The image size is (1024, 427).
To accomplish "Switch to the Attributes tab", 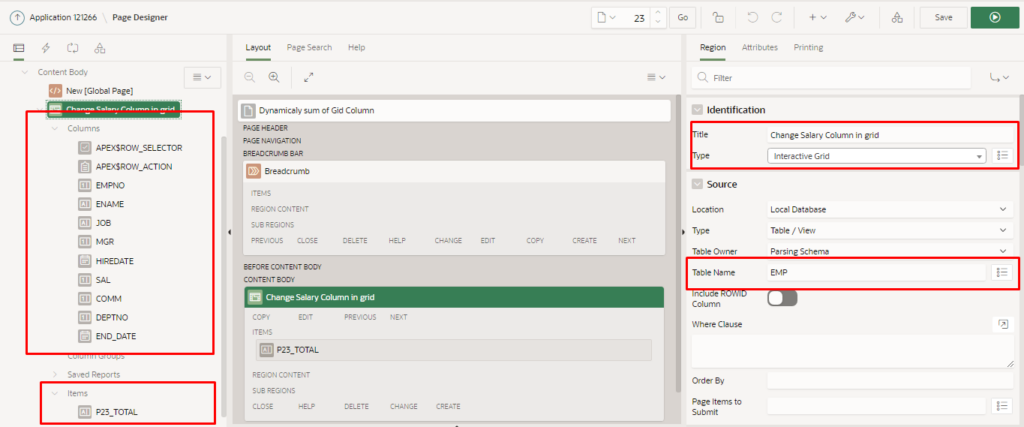I will [759, 47].
